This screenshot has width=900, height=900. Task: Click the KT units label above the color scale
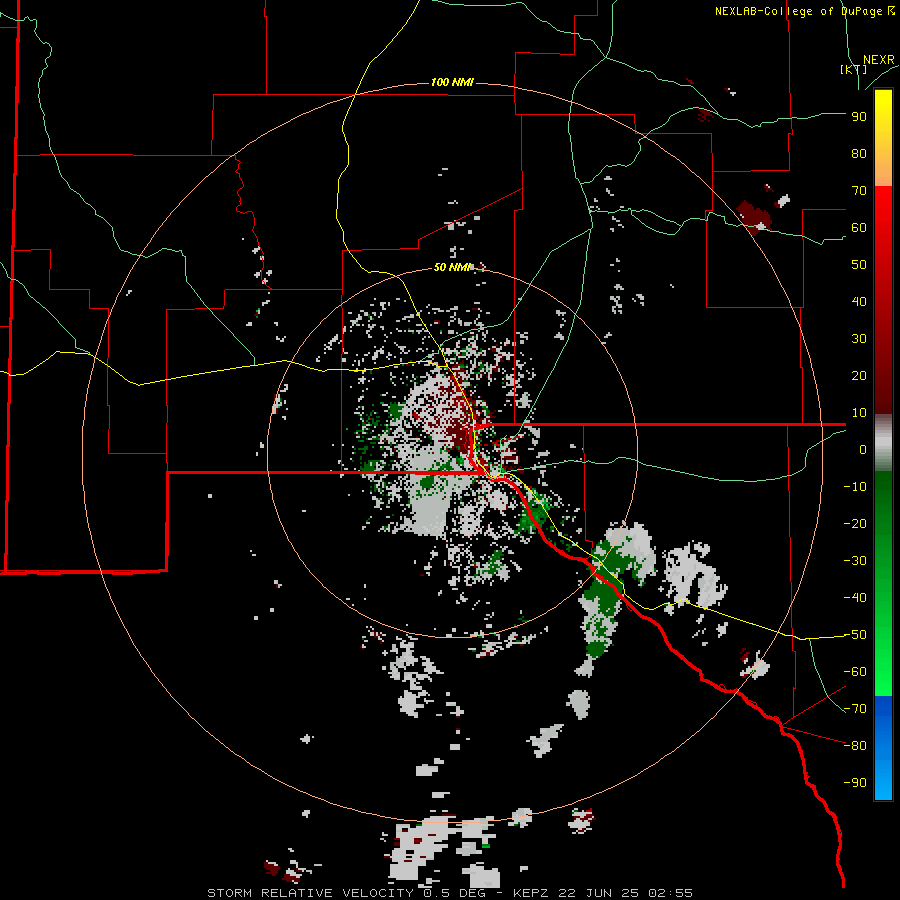(x=853, y=69)
